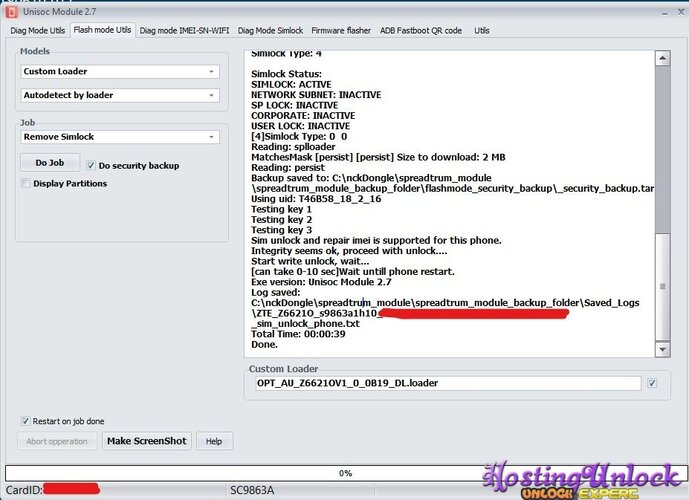Click the 0% progress bar
This screenshot has width=689, height=500.
tap(345, 473)
